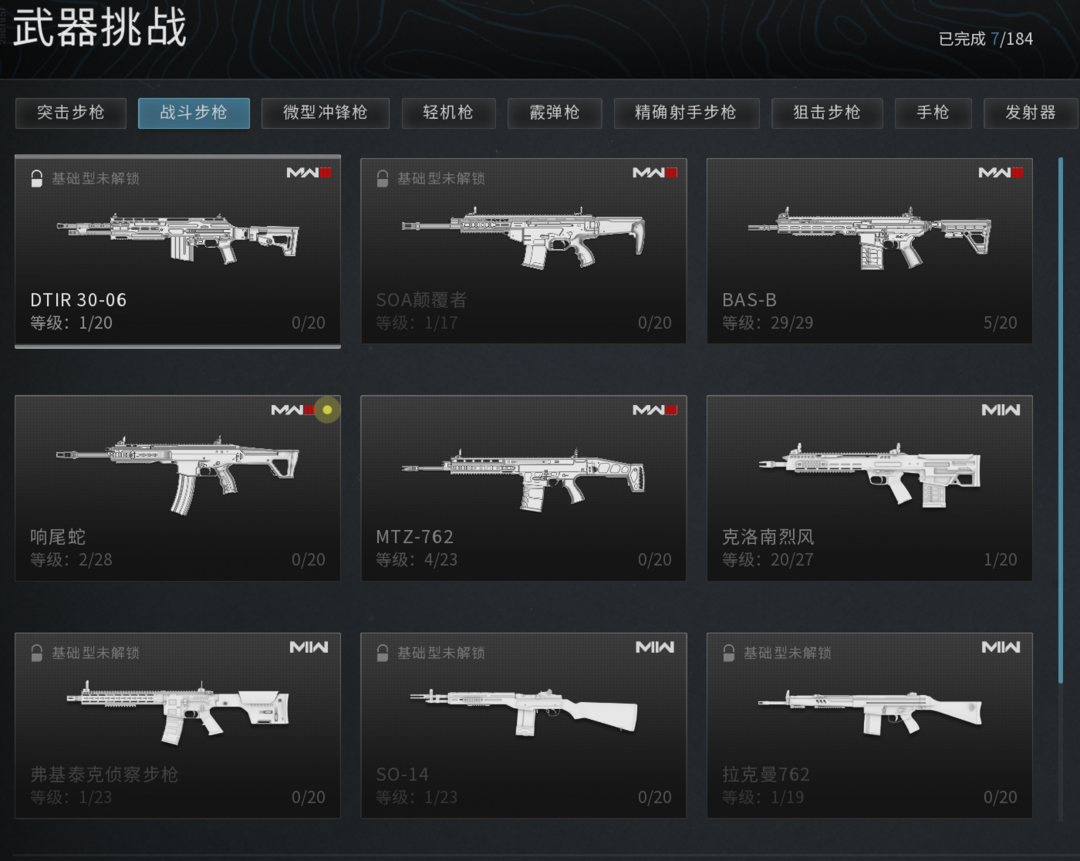Go to the 轻机枪 weapon category

[x=448, y=113]
